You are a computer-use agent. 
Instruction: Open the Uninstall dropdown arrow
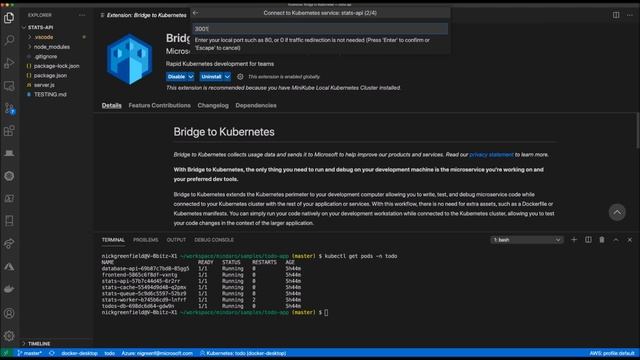pos(227,77)
